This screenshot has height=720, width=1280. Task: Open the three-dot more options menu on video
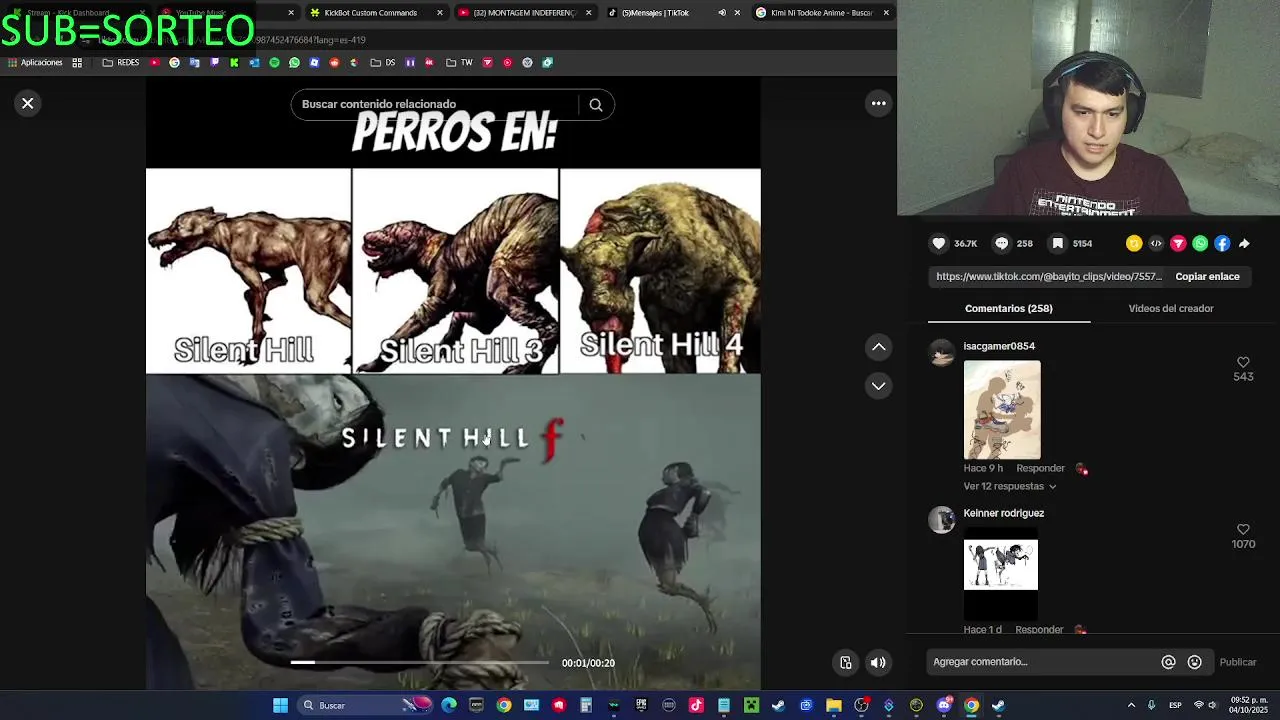click(879, 103)
